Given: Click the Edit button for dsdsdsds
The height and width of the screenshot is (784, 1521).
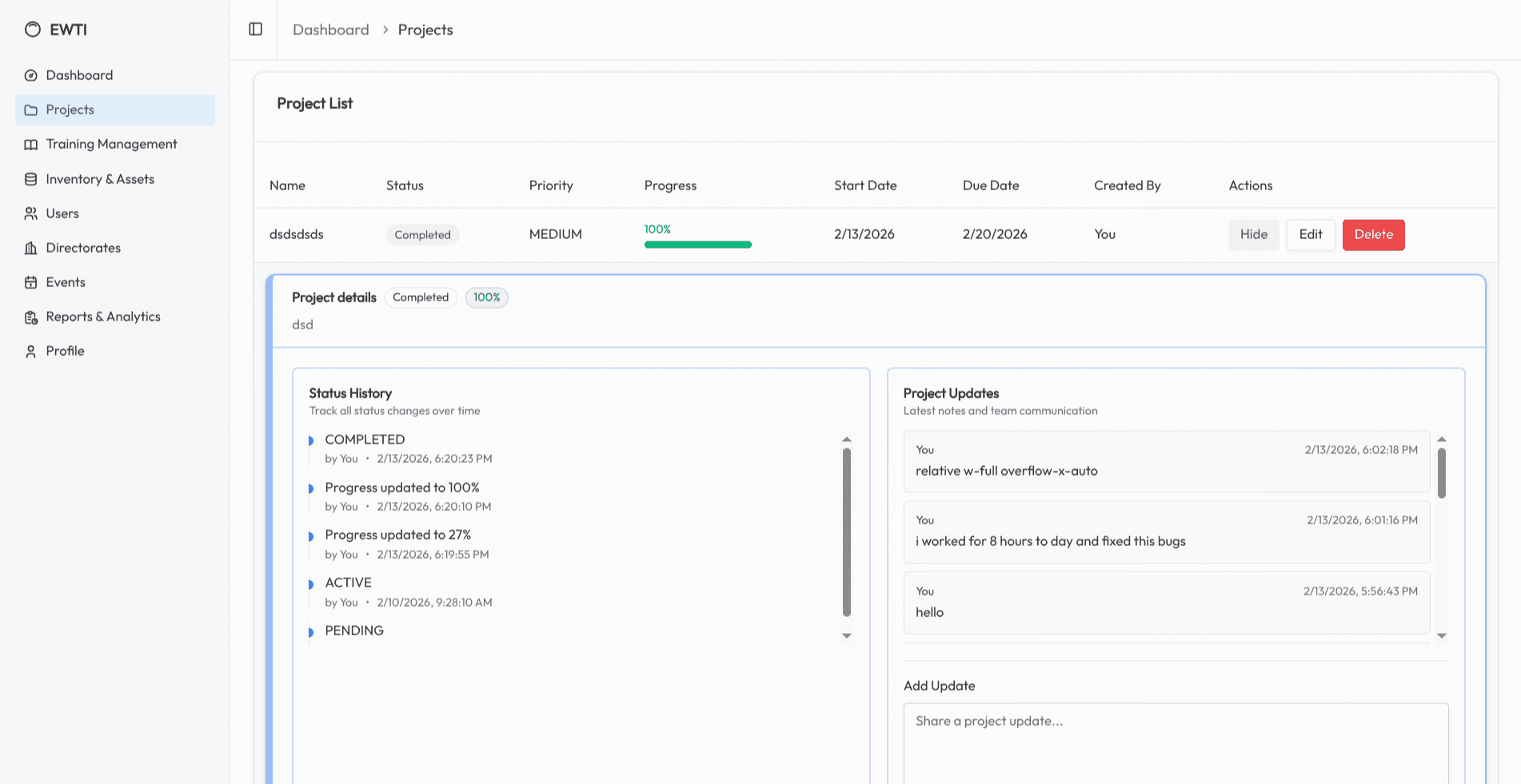Looking at the screenshot, I should click(x=1310, y=234).
